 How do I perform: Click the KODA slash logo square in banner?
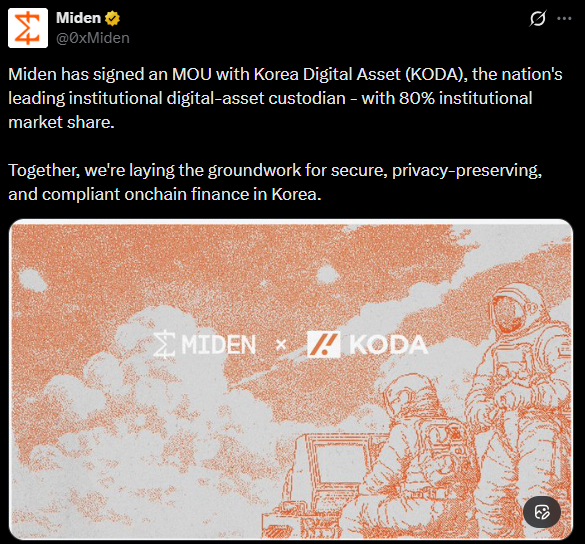click(323, 344)
